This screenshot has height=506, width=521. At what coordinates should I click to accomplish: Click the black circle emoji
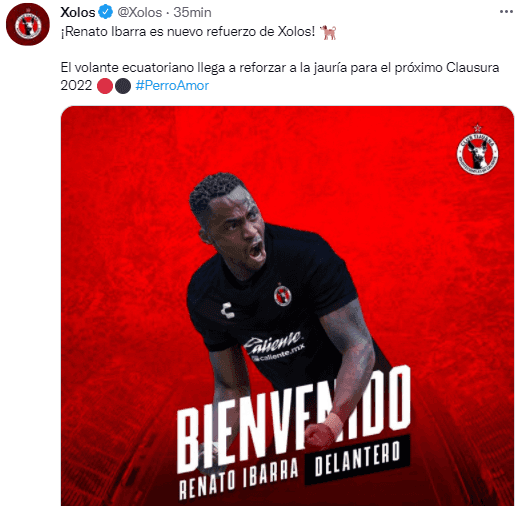(123, 86)
